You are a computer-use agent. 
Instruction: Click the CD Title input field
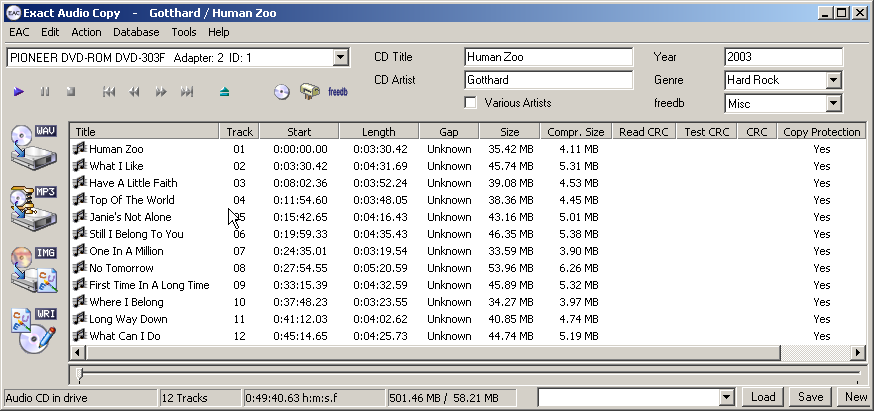548,57
